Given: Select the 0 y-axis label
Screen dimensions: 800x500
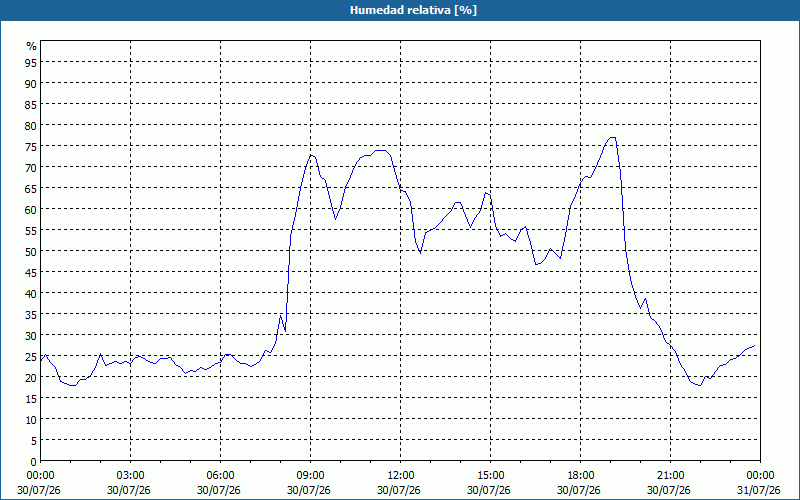Looking at the screenshot, I should (34, 462).
